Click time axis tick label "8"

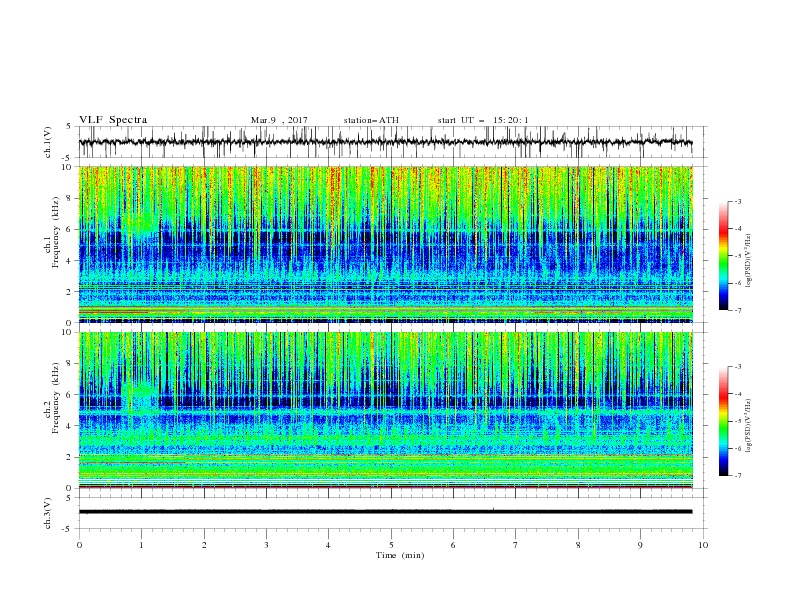(578, 545)
